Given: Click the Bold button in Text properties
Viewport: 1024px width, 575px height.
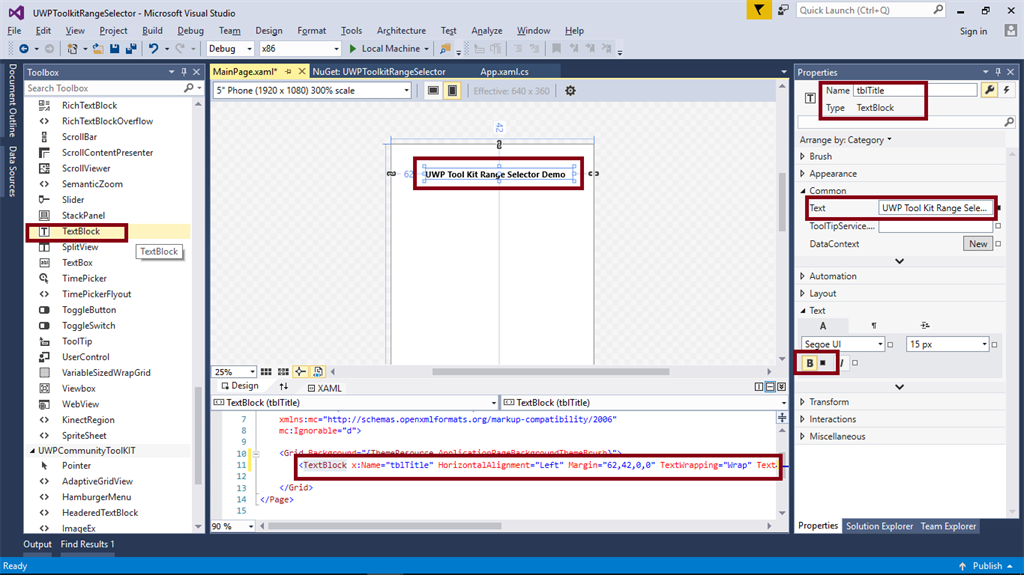Looking at the screenshot, I should (x=810, y=363).
